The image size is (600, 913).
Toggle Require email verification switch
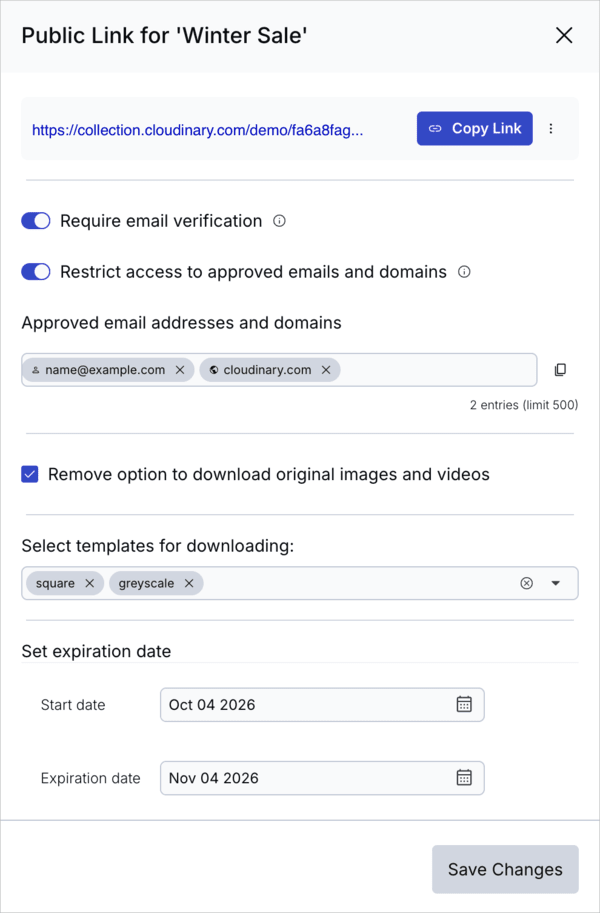[x=36, y=221]
